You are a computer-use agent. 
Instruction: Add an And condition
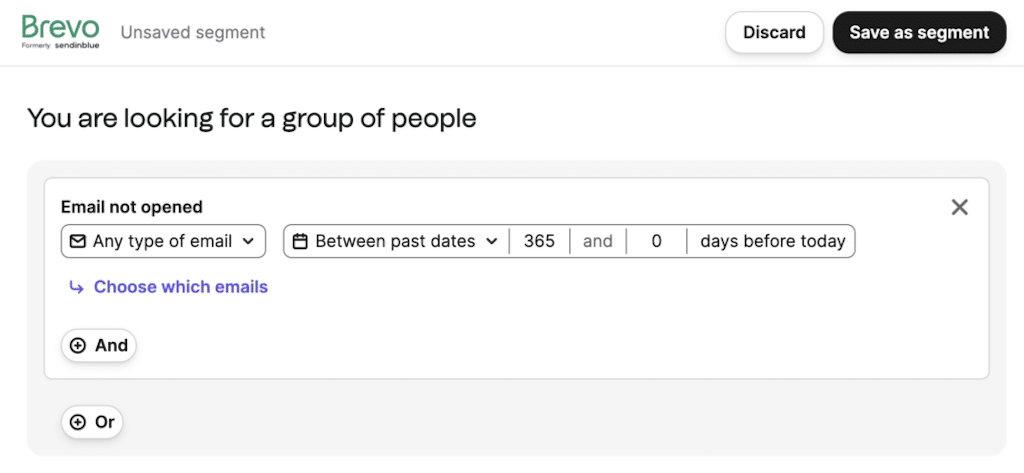[99, 346]
